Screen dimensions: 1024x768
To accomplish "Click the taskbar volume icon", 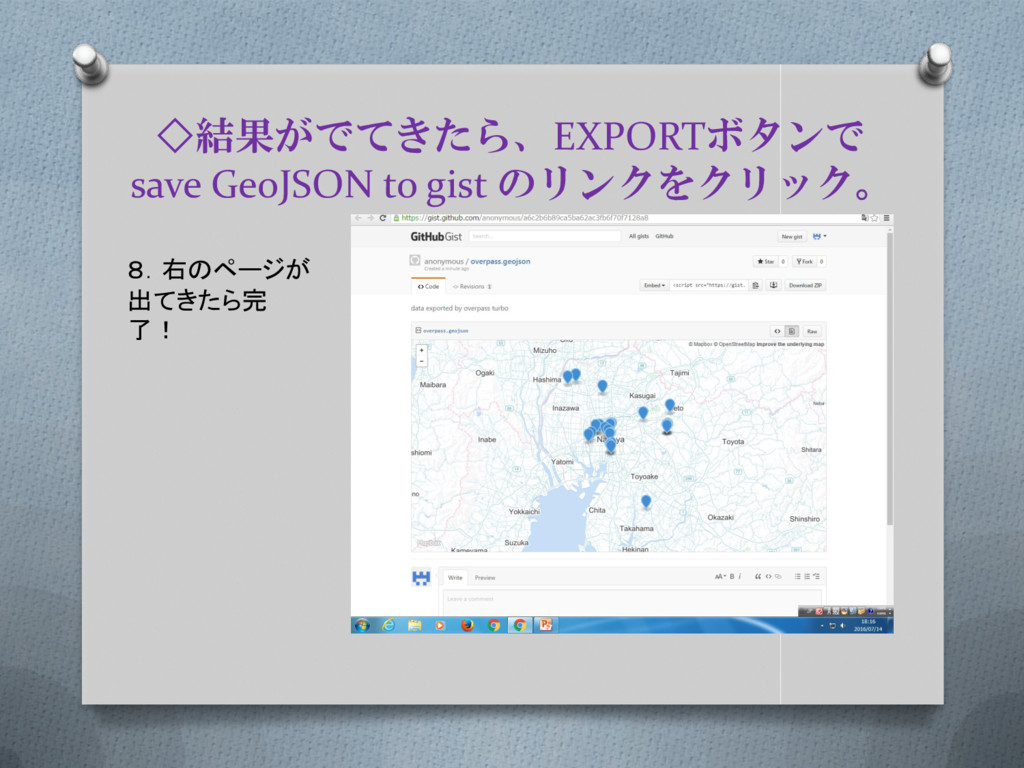I will (x=842, y=626).
